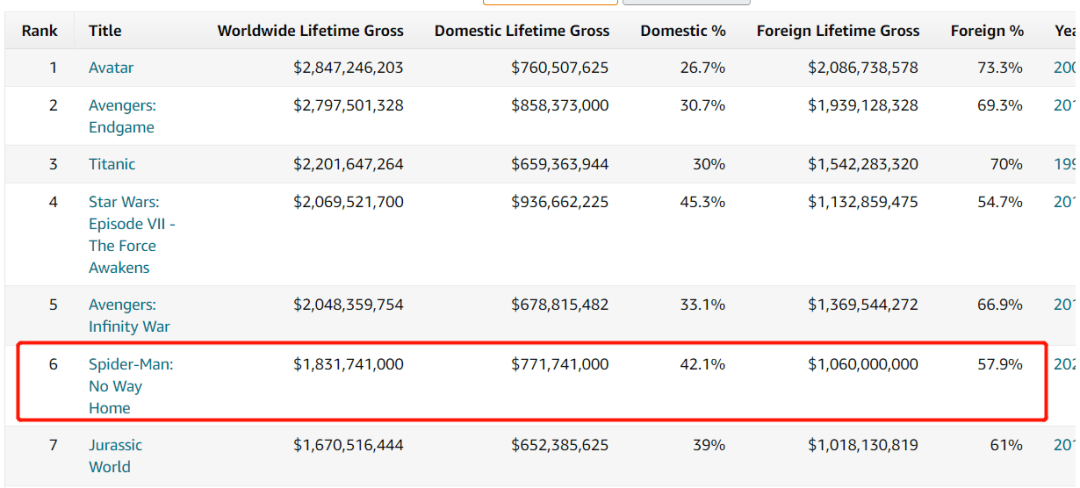Sort by the Rank column header
Viewport: 1080px width, 488px height.
39,31
